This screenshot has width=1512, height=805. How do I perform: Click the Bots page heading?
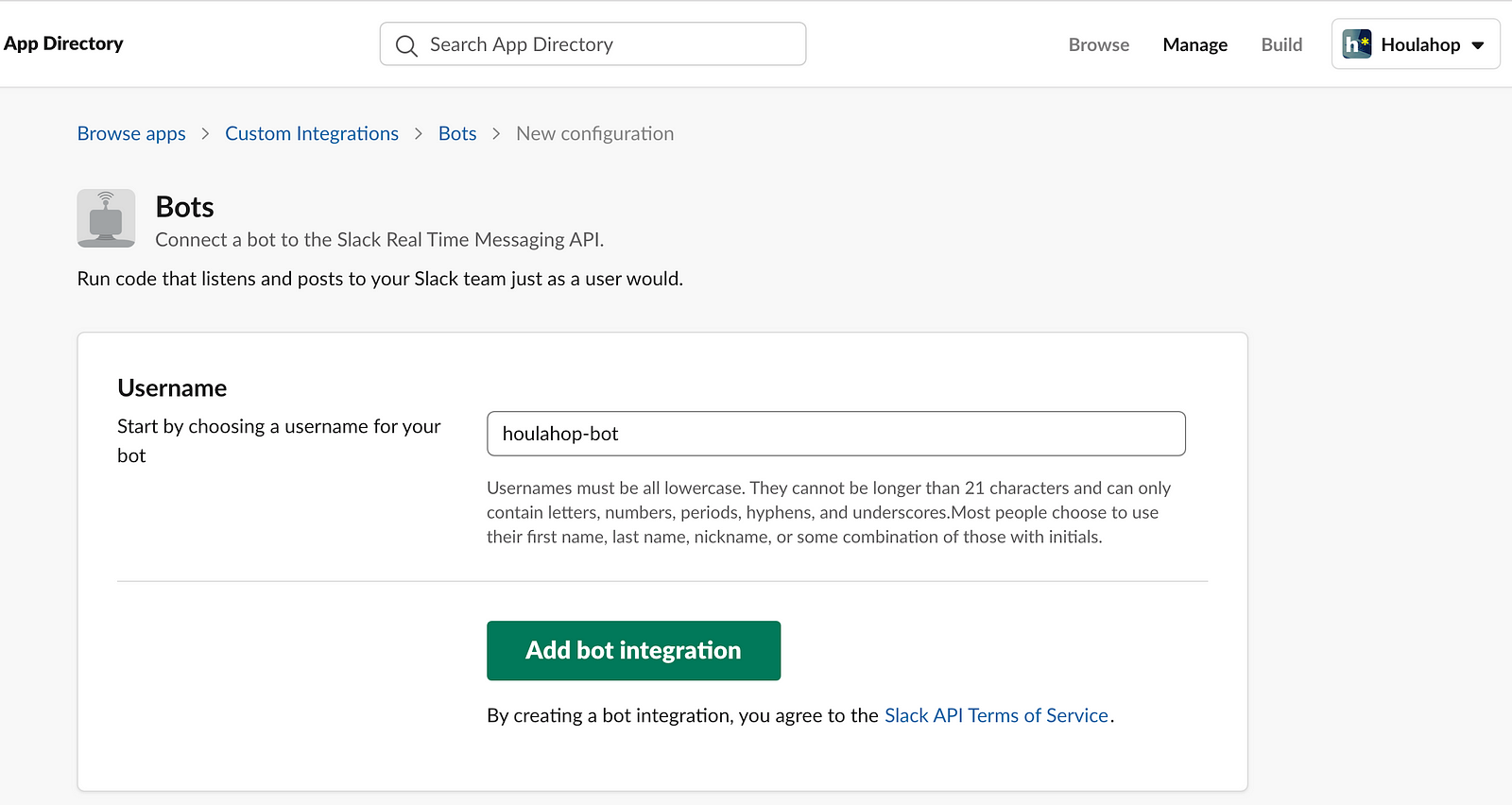[185, 207]
